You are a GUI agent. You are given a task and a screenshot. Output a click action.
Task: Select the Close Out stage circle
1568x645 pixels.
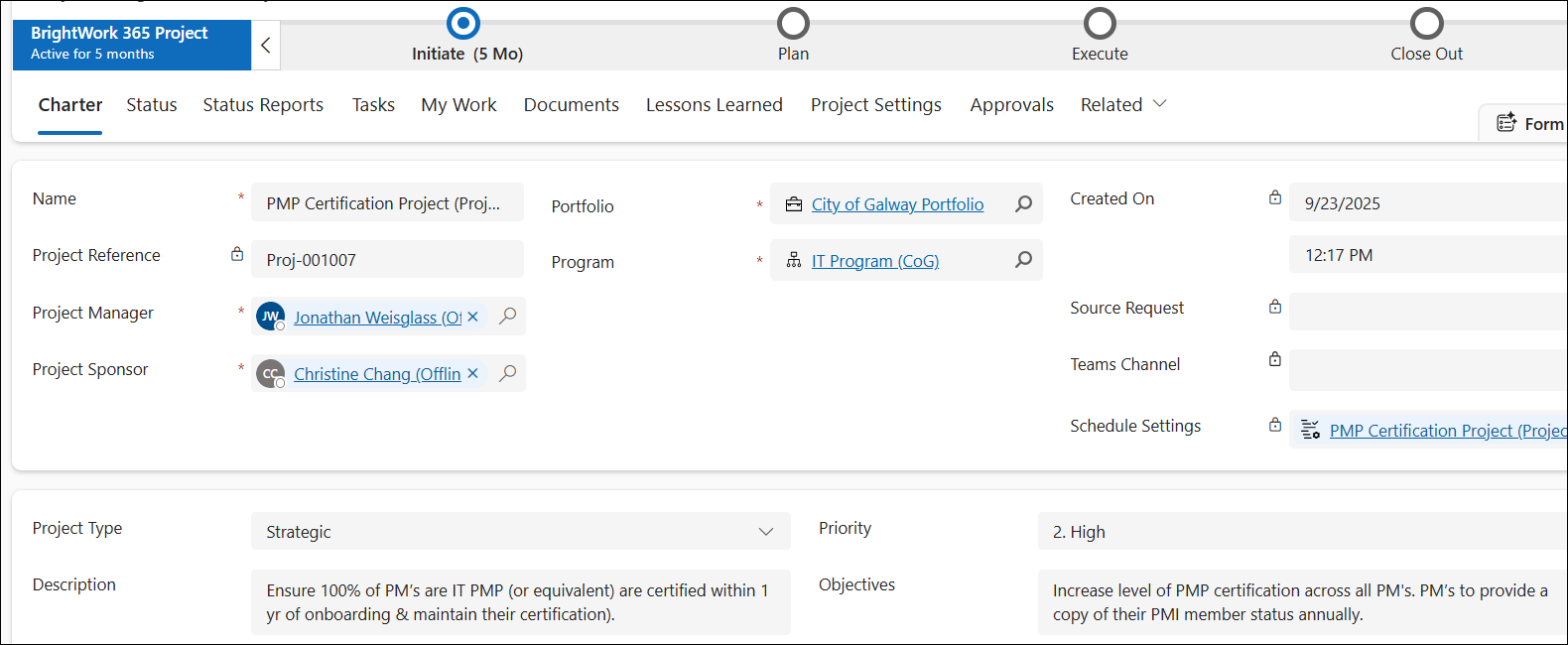pos(1426,23)
